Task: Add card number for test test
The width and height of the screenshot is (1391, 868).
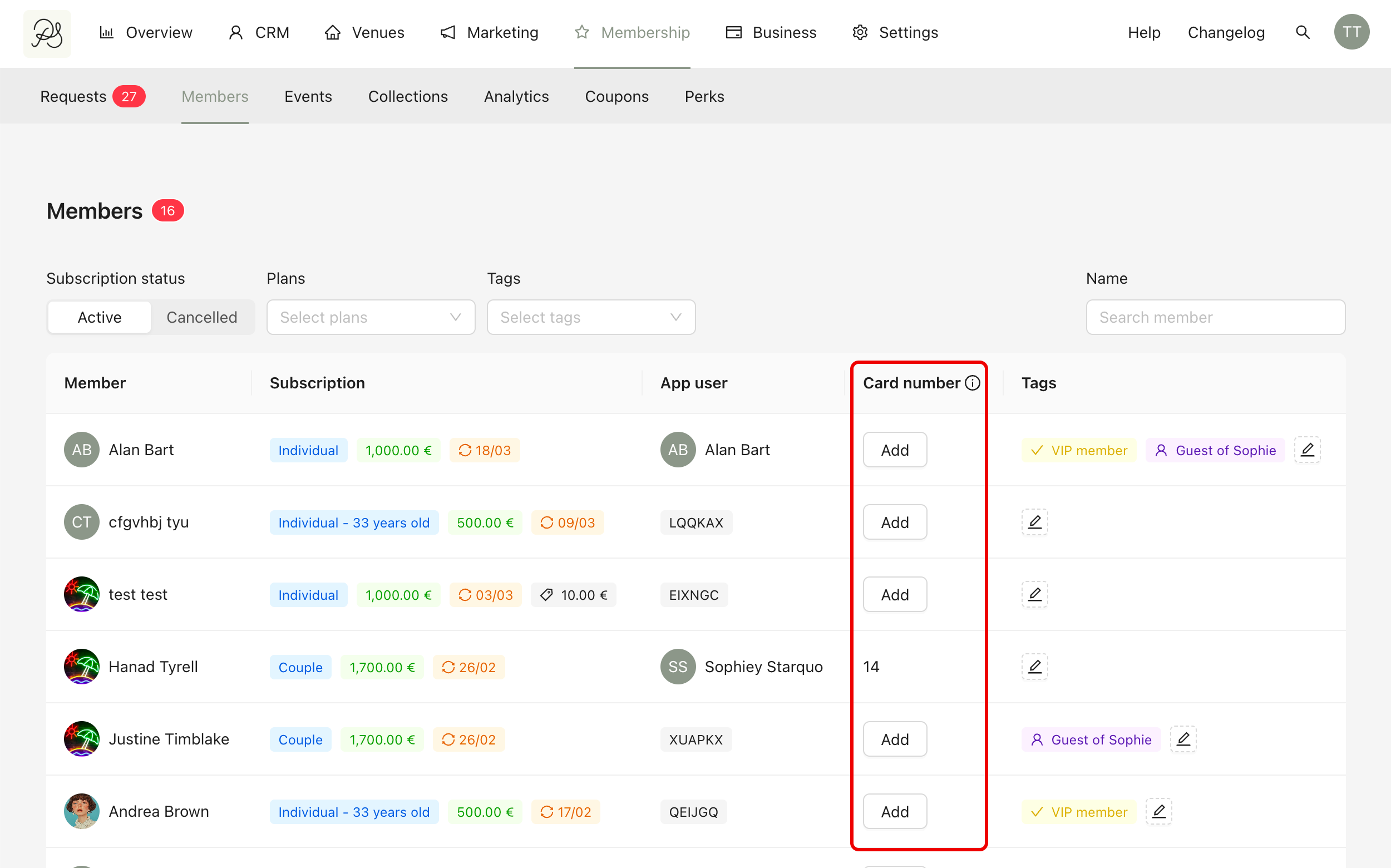Action: click(895, 595)
